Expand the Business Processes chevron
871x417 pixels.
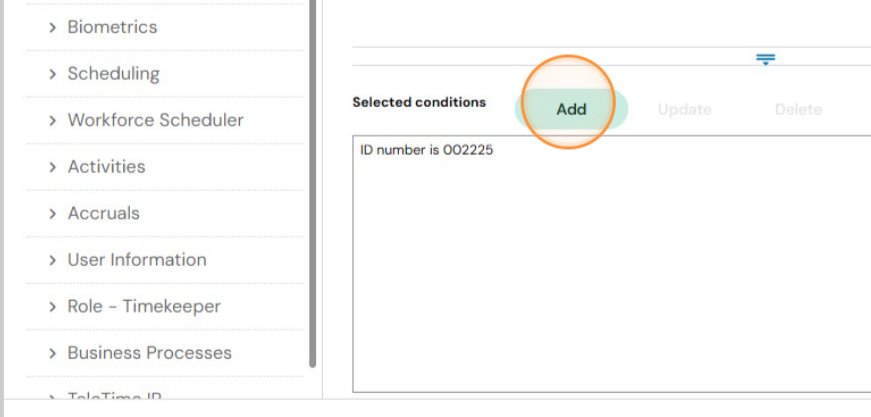pyautogui.click(x=52, y=353)
